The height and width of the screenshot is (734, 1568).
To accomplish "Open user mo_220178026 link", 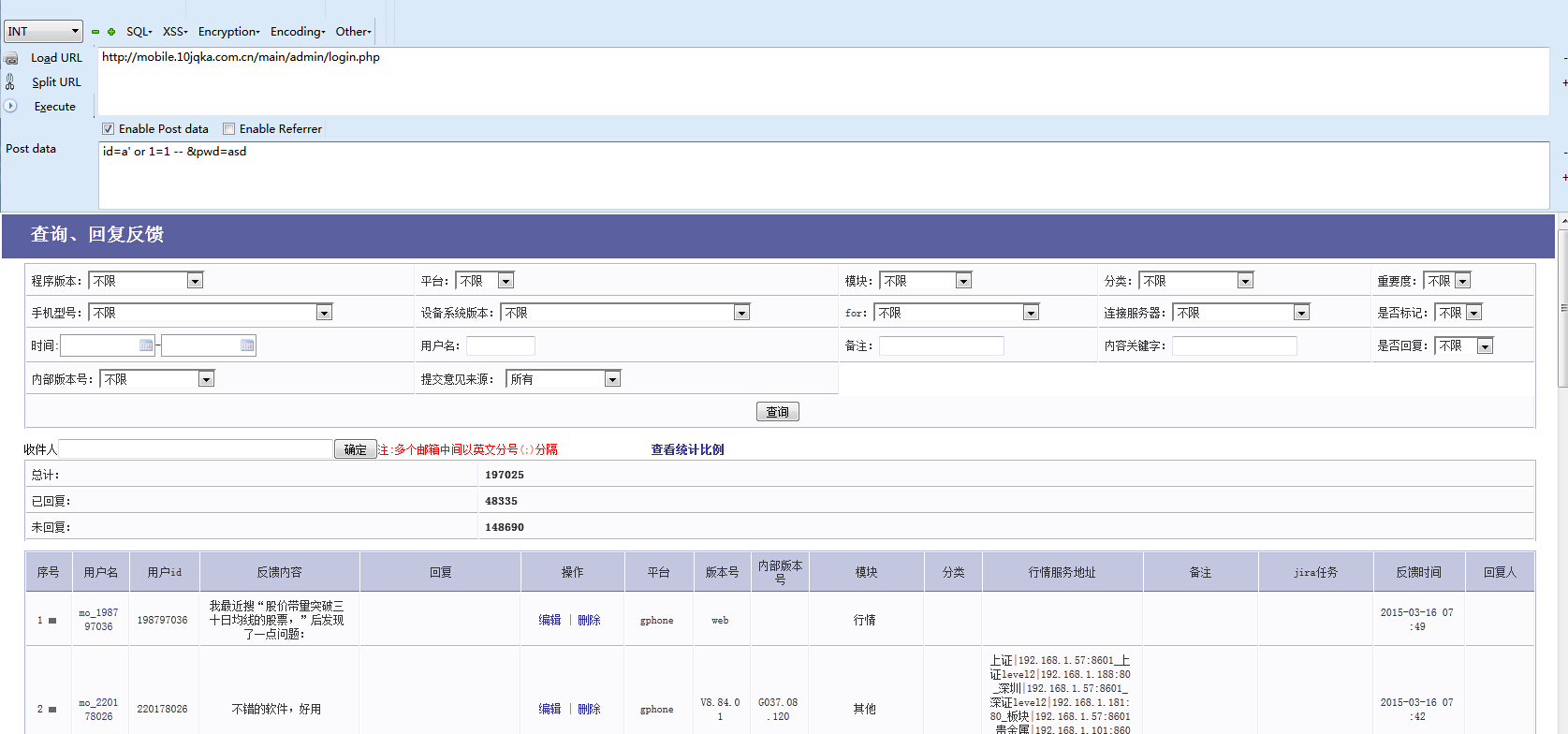I will (98, 710).
